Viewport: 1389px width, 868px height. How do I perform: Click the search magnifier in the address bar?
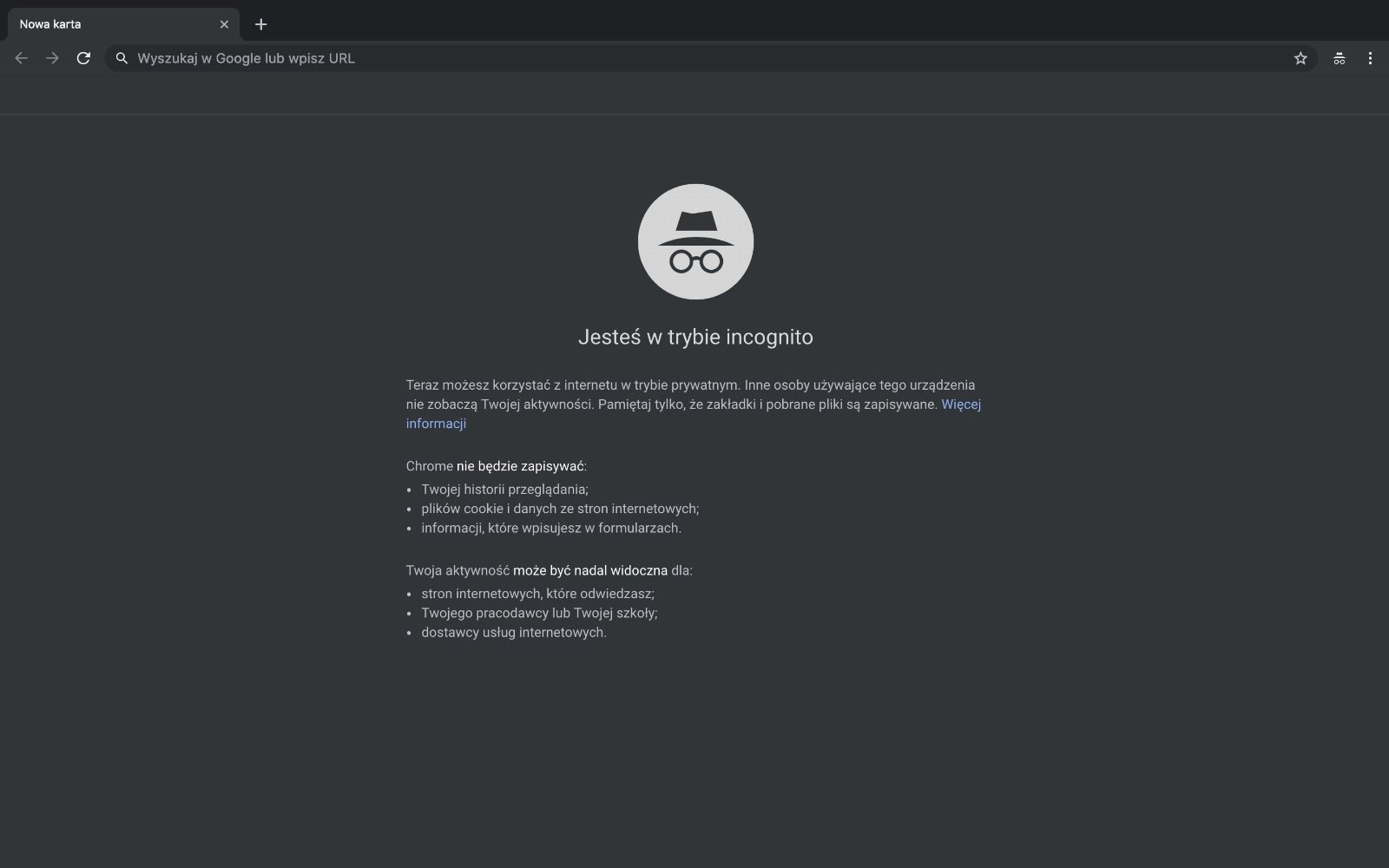122,58
